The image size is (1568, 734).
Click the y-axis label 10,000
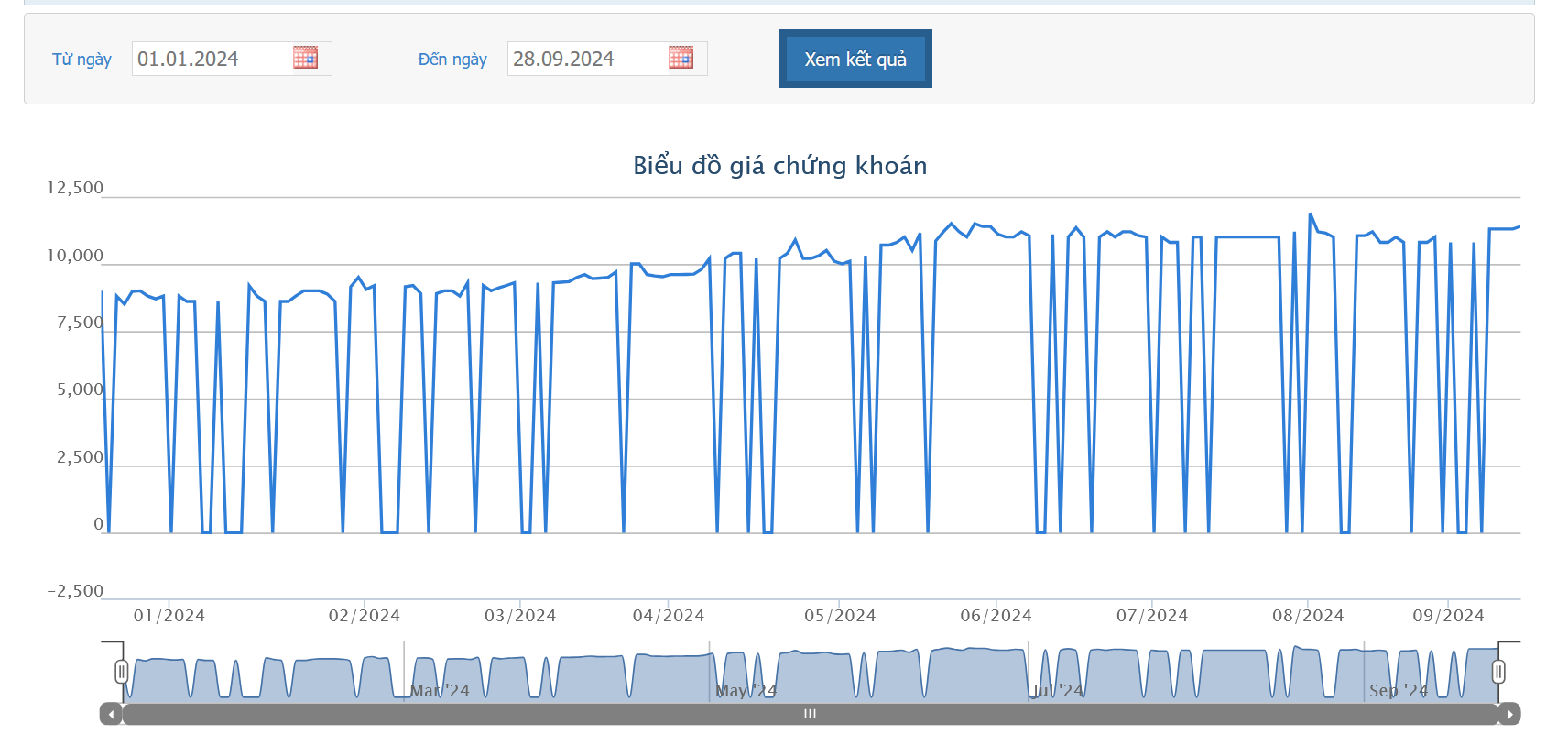point(75,256)
